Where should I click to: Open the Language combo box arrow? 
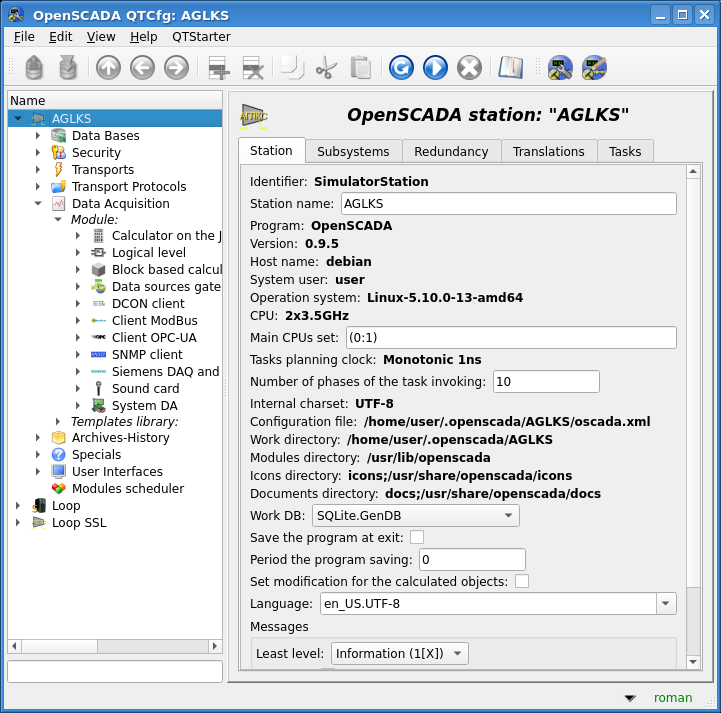[665, 604]
